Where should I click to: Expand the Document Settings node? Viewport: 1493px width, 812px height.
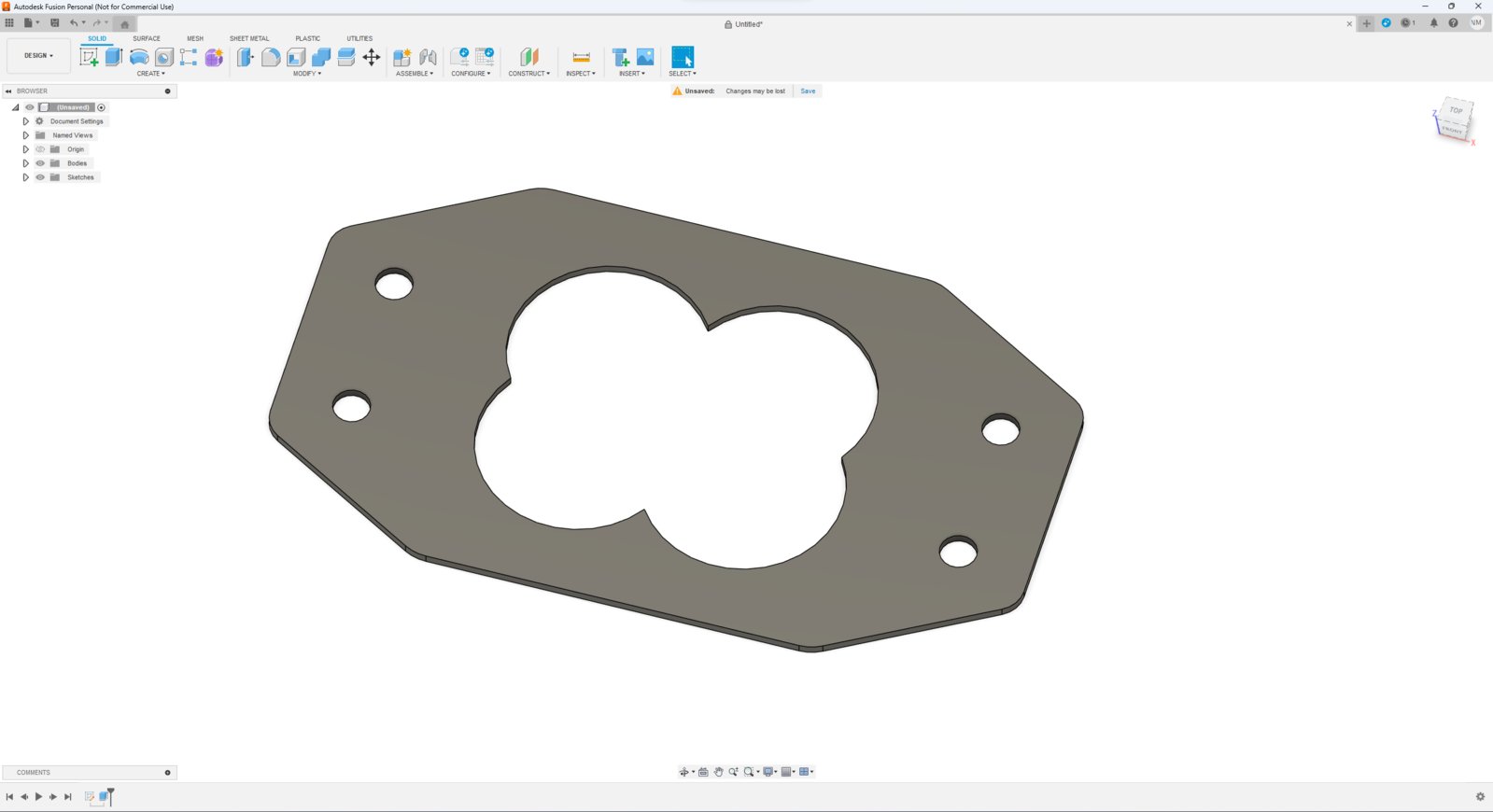[25, 121]
